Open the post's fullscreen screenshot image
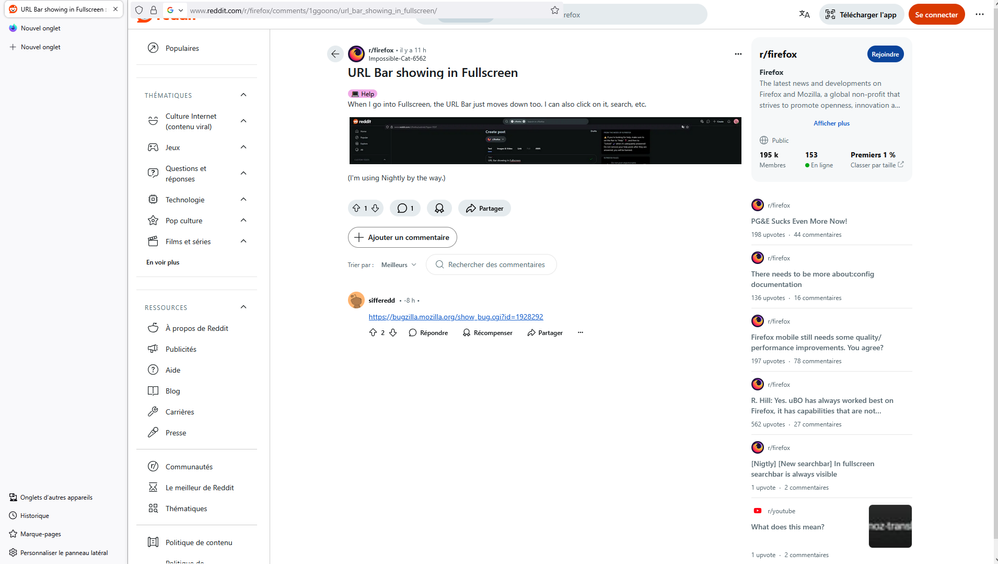 (x=545, y=141)
